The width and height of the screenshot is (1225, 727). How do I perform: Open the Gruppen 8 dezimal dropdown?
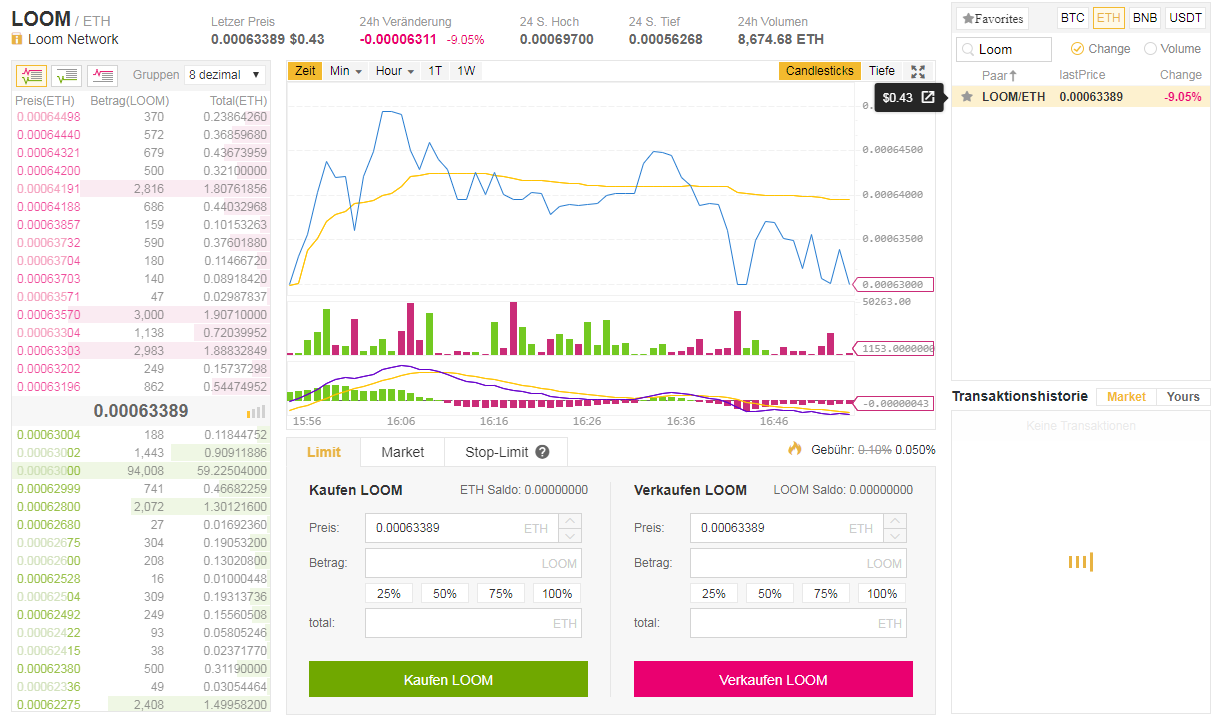tap(225, 75)
